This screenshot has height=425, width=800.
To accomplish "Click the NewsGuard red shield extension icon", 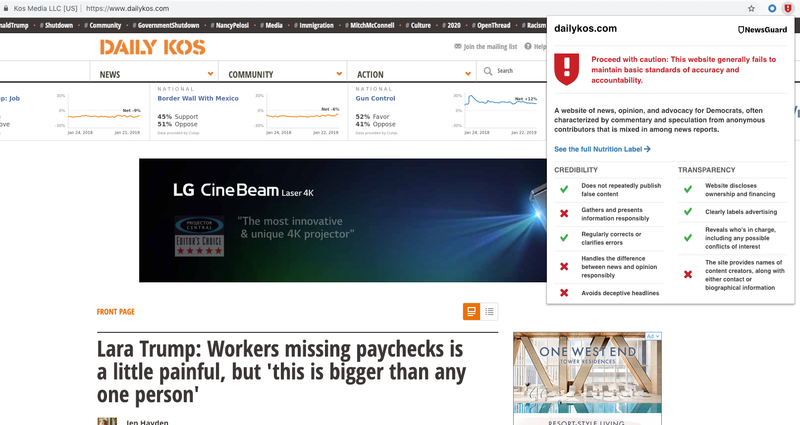I will pyautogui.click(x=788, y=8).
